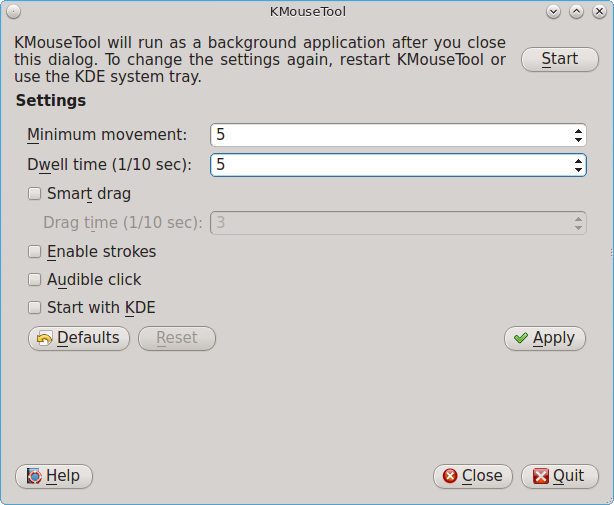Viewport: 614px width, 505px height.
Task: Apply settings using the green checkmark icon
Action: 521,338
